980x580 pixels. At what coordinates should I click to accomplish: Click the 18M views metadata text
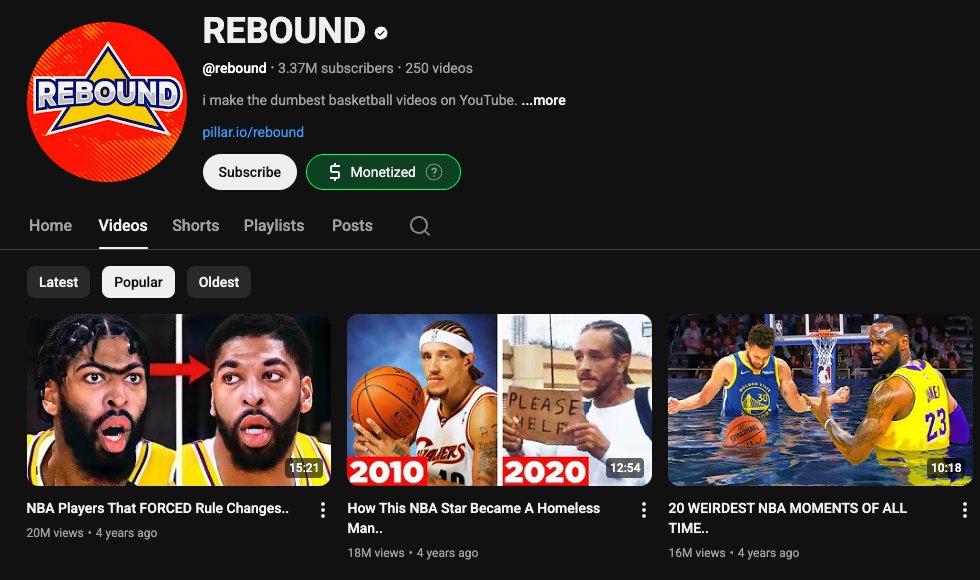(x=376, y=552)
